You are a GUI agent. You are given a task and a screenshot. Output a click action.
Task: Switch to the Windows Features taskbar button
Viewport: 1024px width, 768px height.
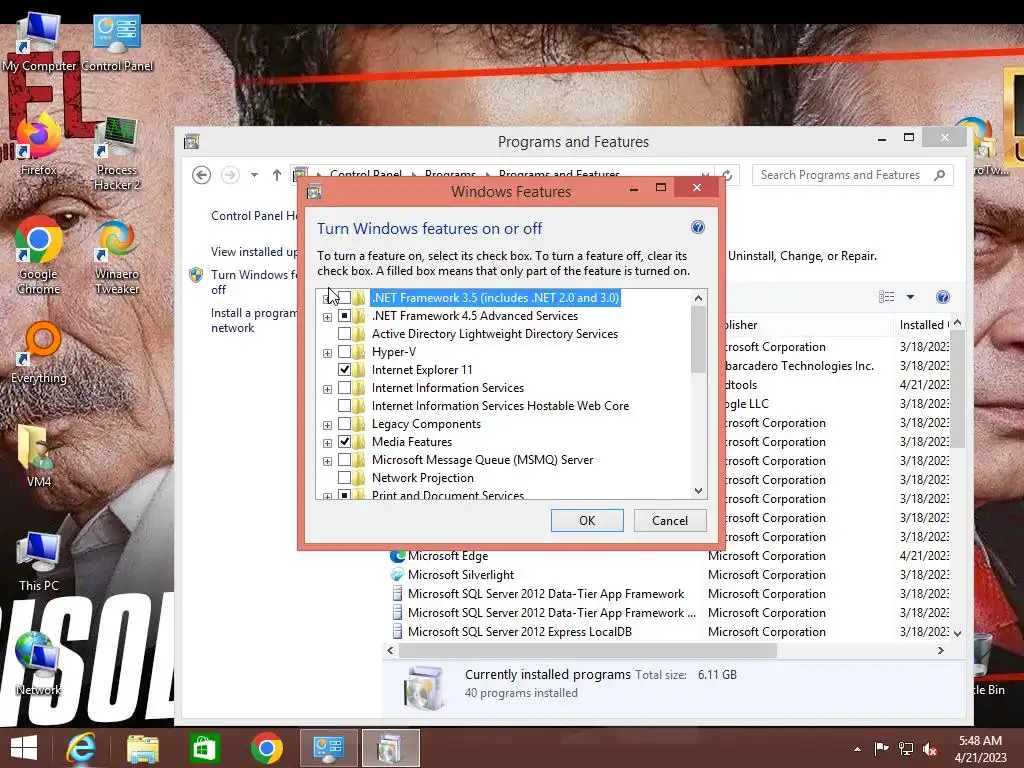click(x=391, y=748)
